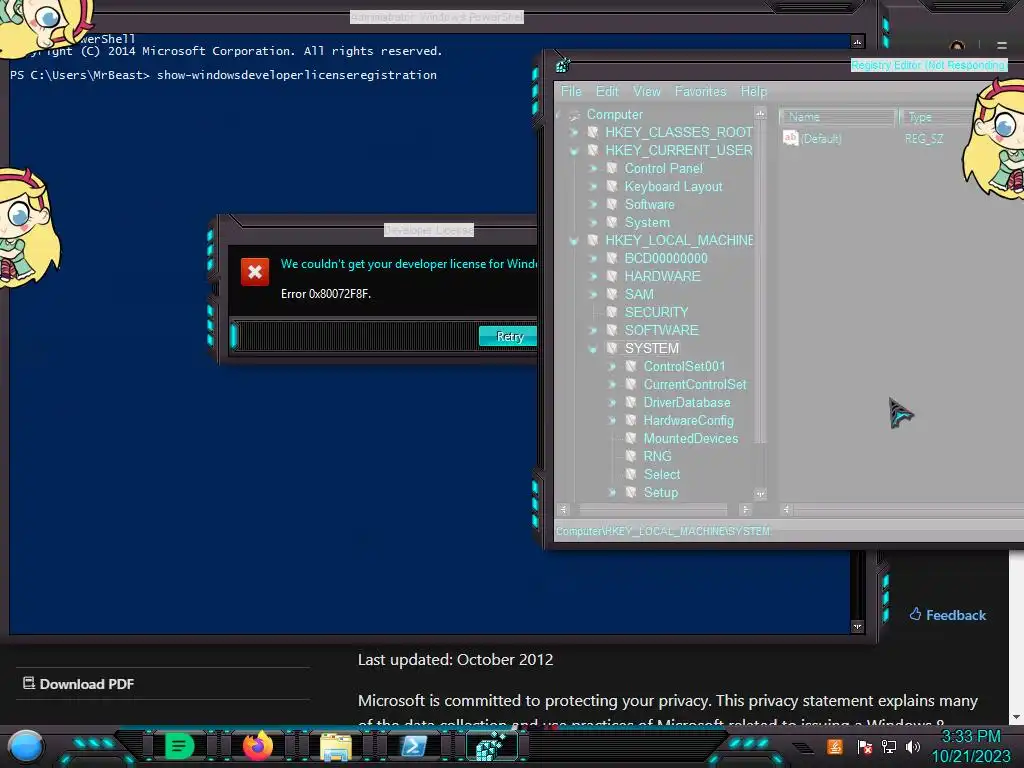Screen dimensions: 1024x768
Task: Open the Favorites menu in Registry Editor
Action: coord(700,91)
